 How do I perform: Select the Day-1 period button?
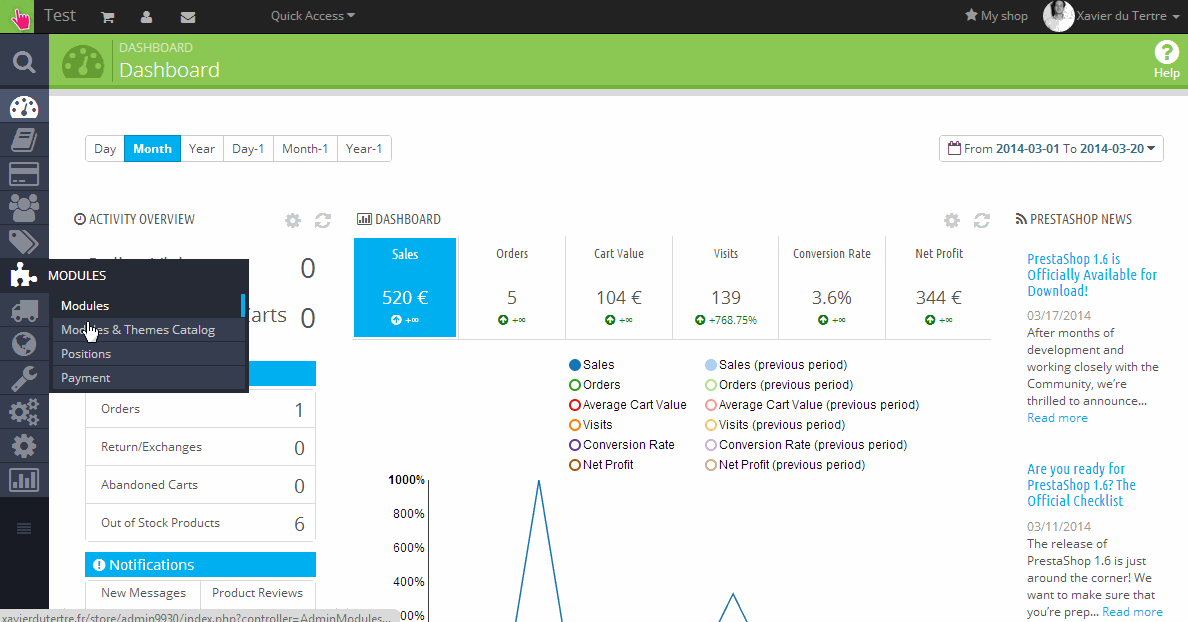pyautogui.click(x=248, y=148)
